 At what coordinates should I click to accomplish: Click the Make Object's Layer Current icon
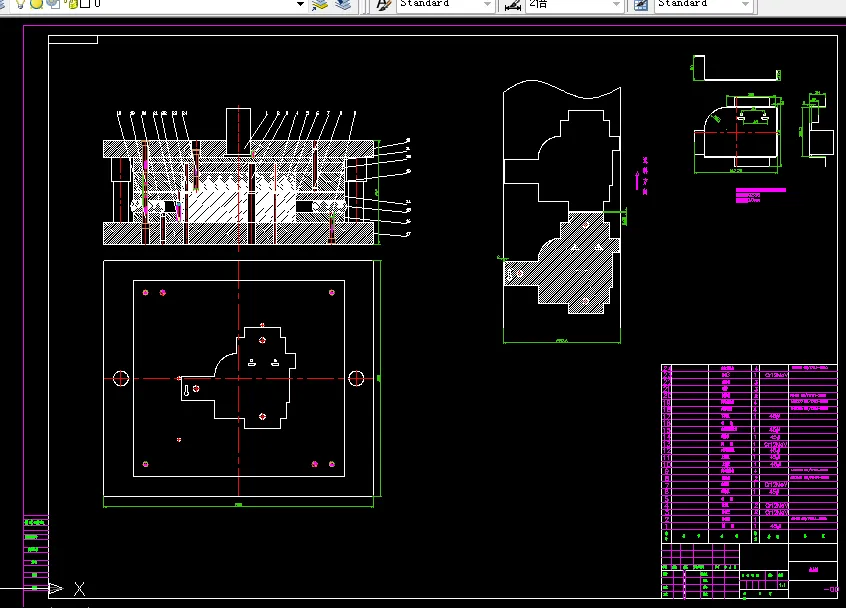pos(320,4)
